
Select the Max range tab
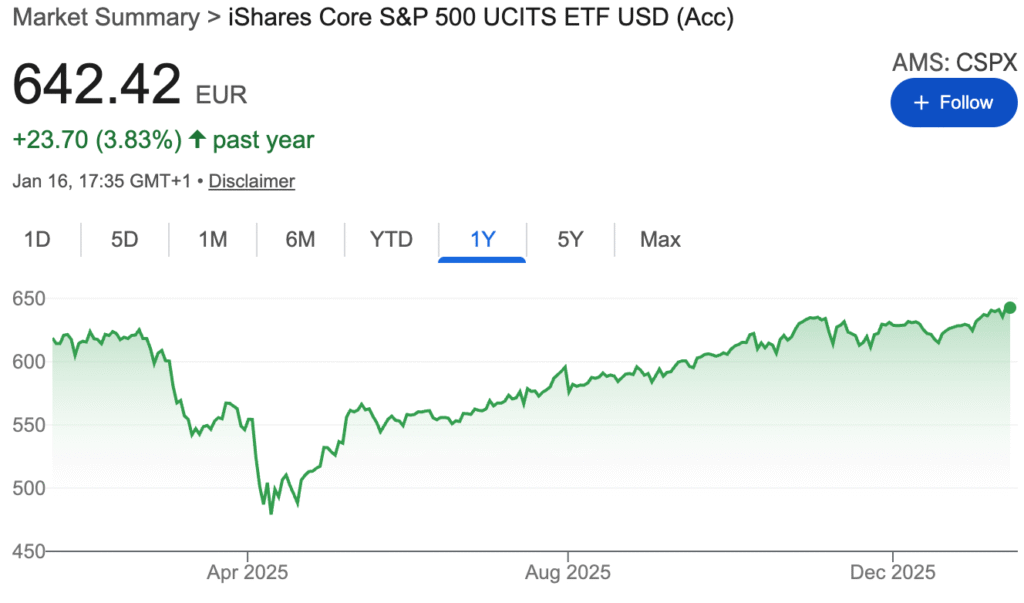click(x=660, y=240)
